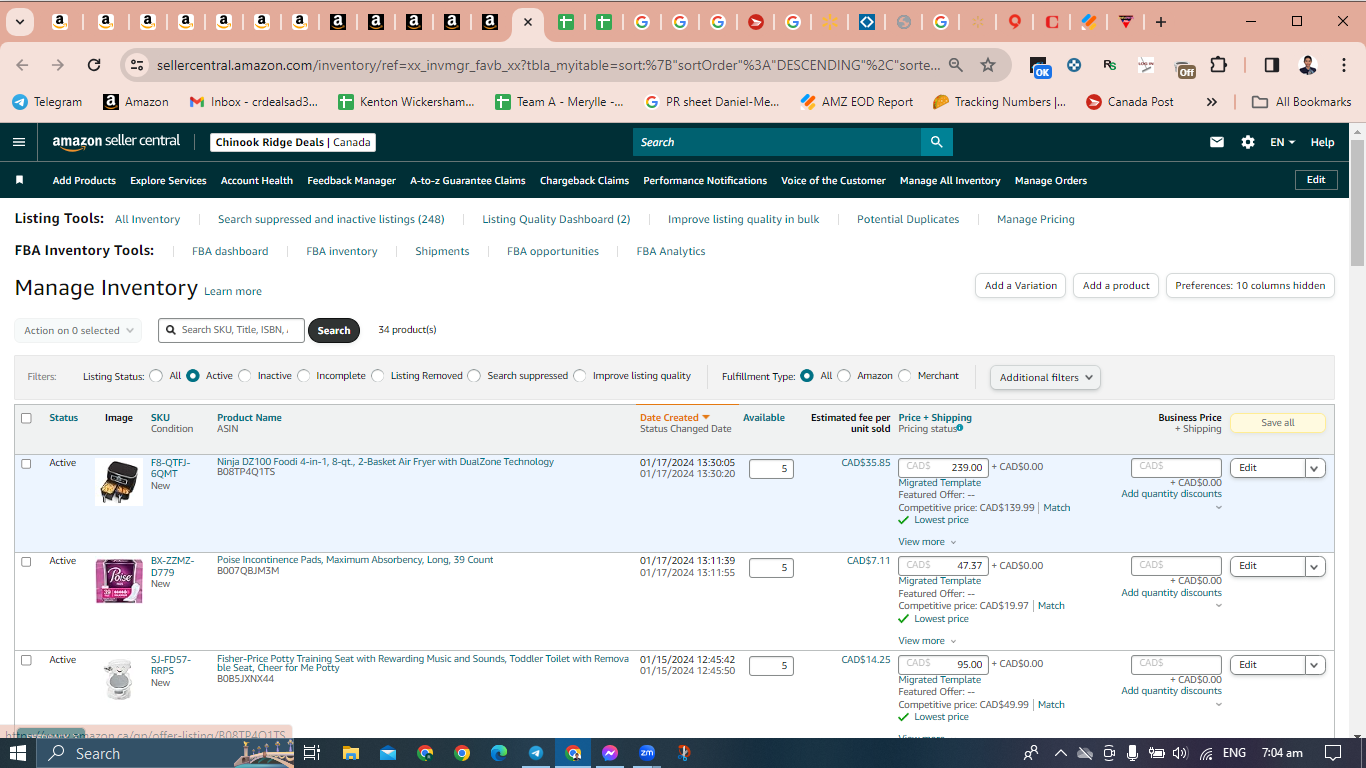Open the Action on 0 selected dropdown
This screenshot has height=768, width=1366.
78,330
